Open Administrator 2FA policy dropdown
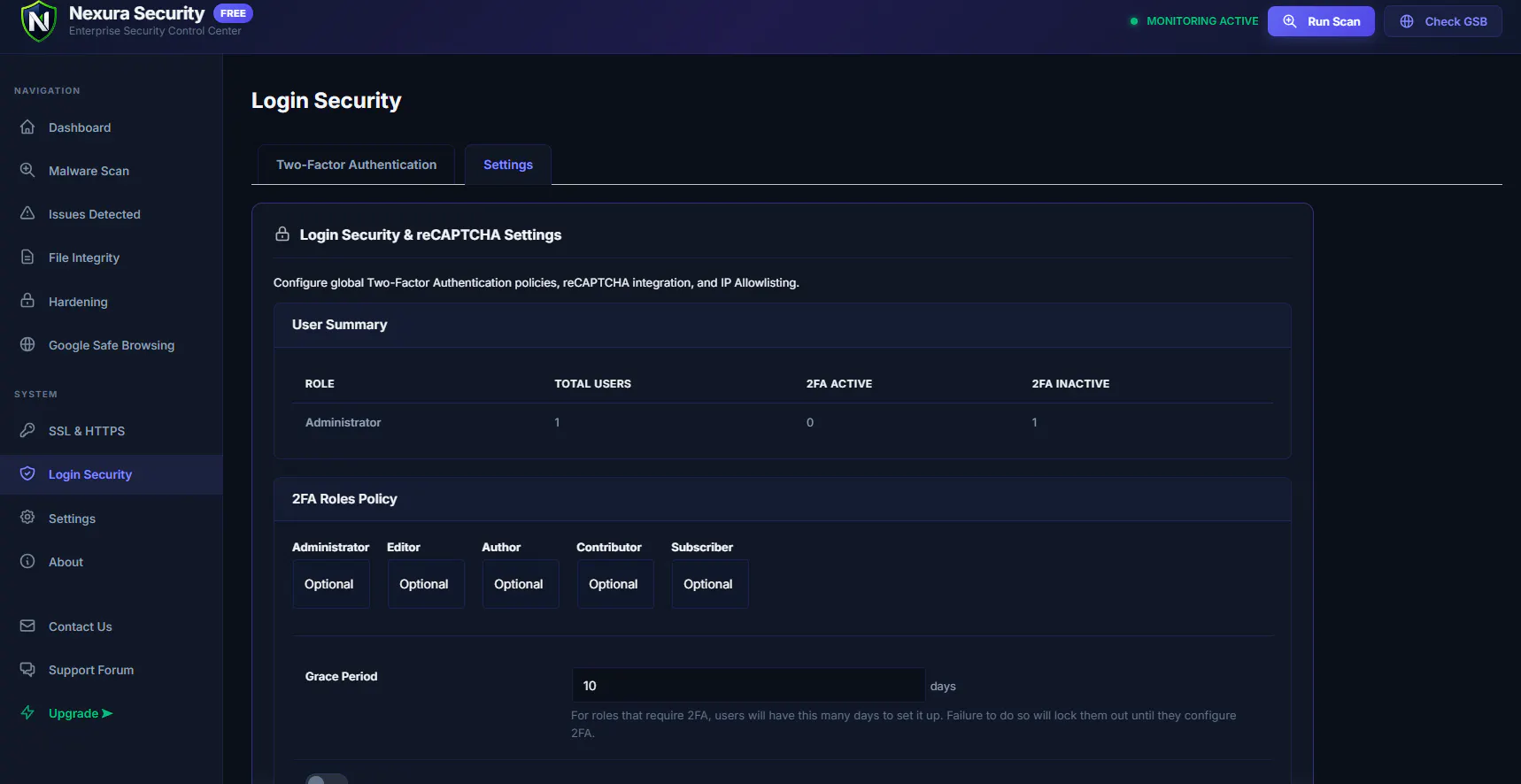 point(331,584)
